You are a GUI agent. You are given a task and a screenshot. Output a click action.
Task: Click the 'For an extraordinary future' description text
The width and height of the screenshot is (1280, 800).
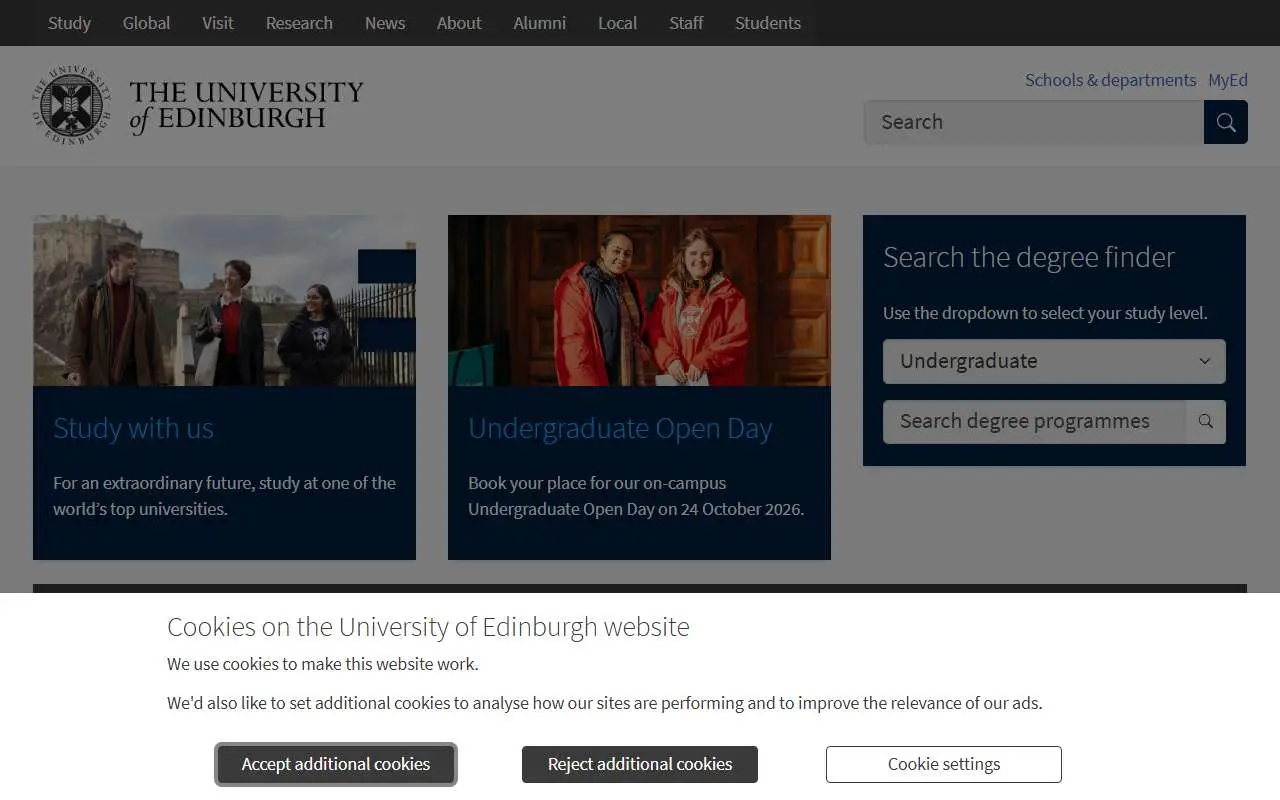click(x=224, y=496)
